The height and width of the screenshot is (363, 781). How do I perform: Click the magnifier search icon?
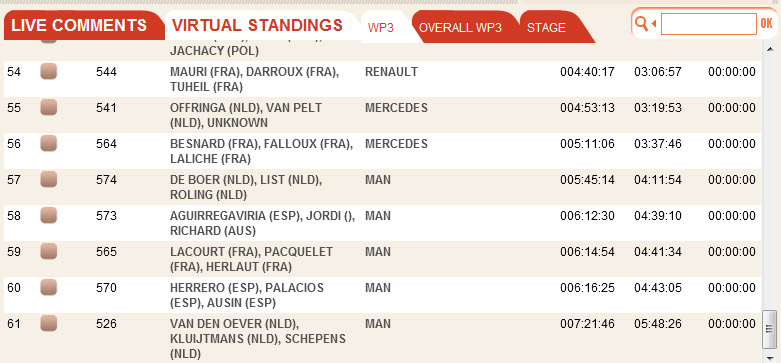(643, 23)
